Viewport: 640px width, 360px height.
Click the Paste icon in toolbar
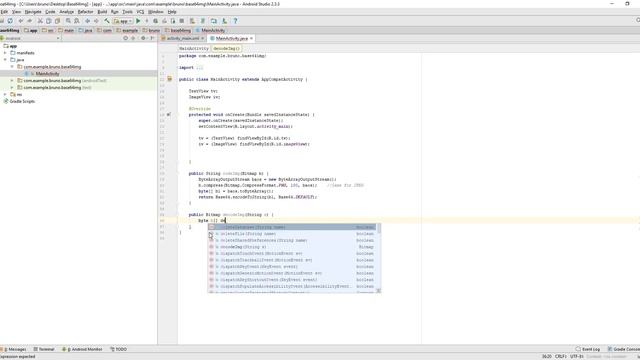pyautogui.click(x=58, y=21)
